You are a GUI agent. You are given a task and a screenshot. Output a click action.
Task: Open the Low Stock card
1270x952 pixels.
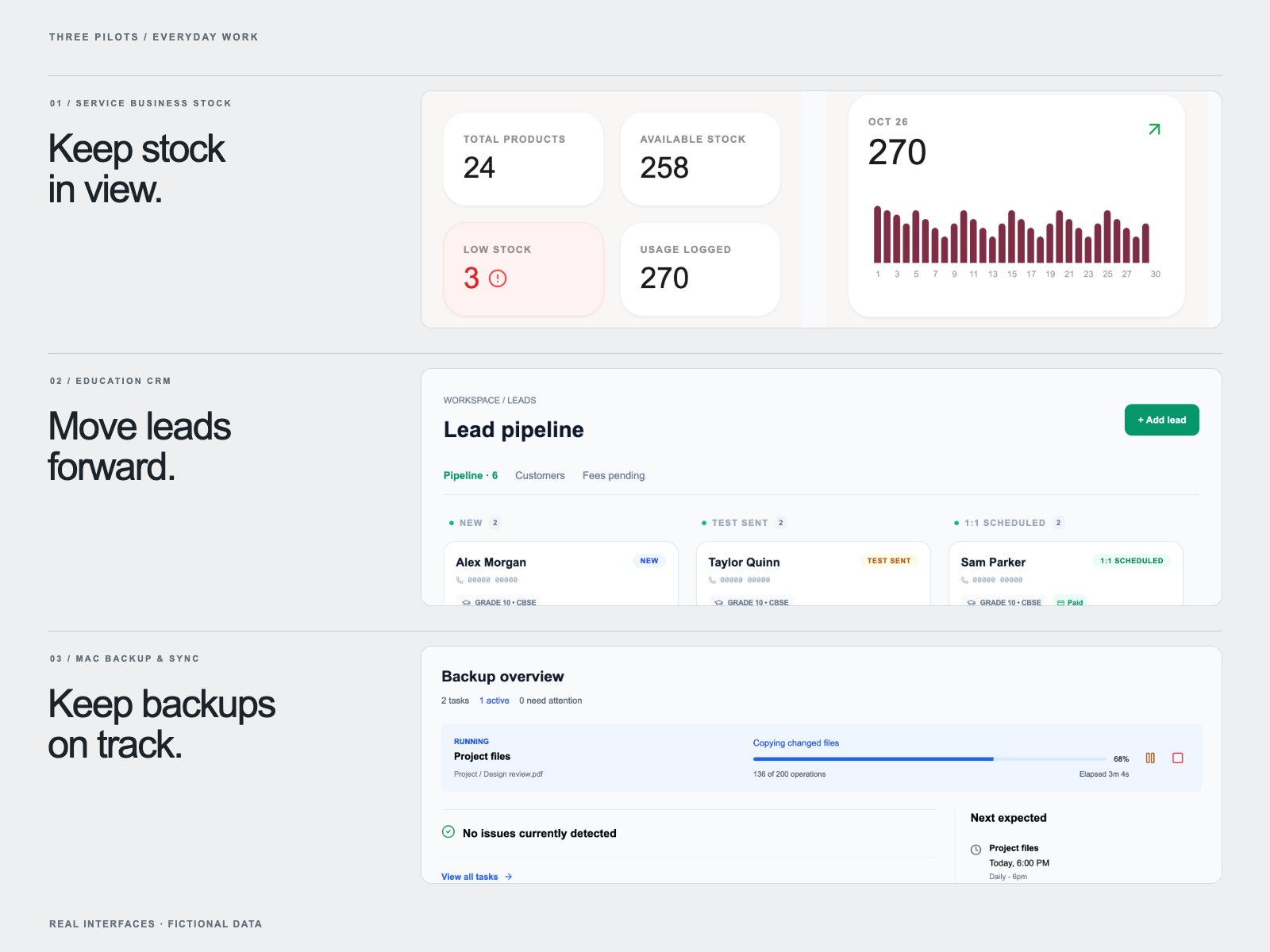[x=523, y=269]
